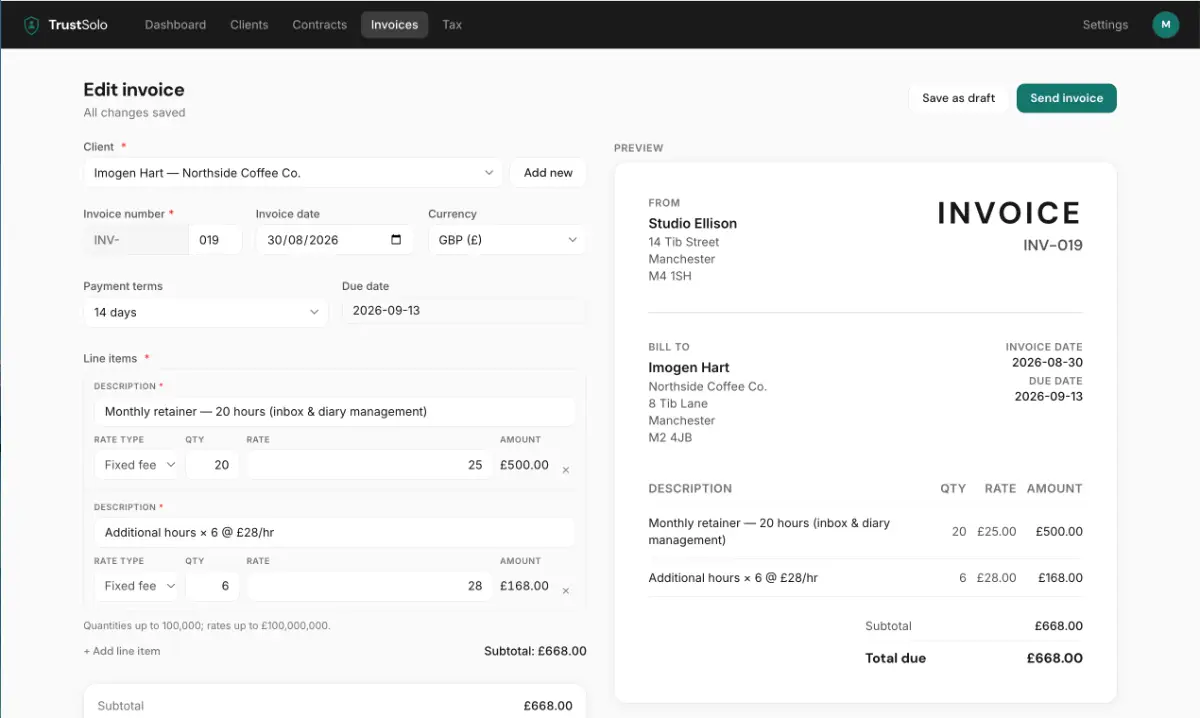Click the £500.00 amount in line items form
This screenshot has height=718, width=1200.
[524, 465]
